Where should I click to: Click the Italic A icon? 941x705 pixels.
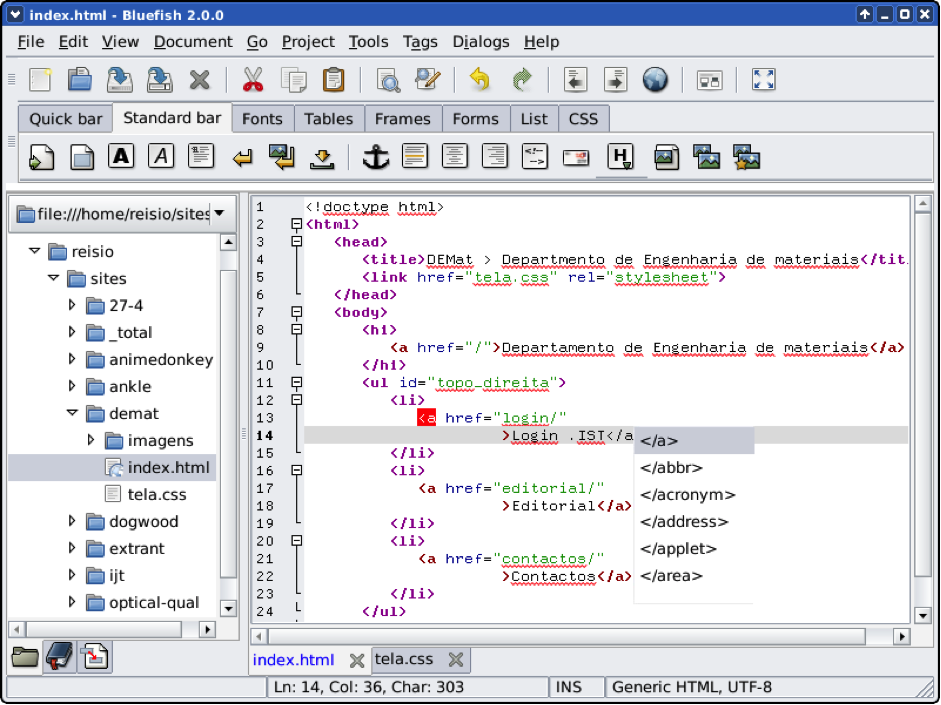point(161,156)
